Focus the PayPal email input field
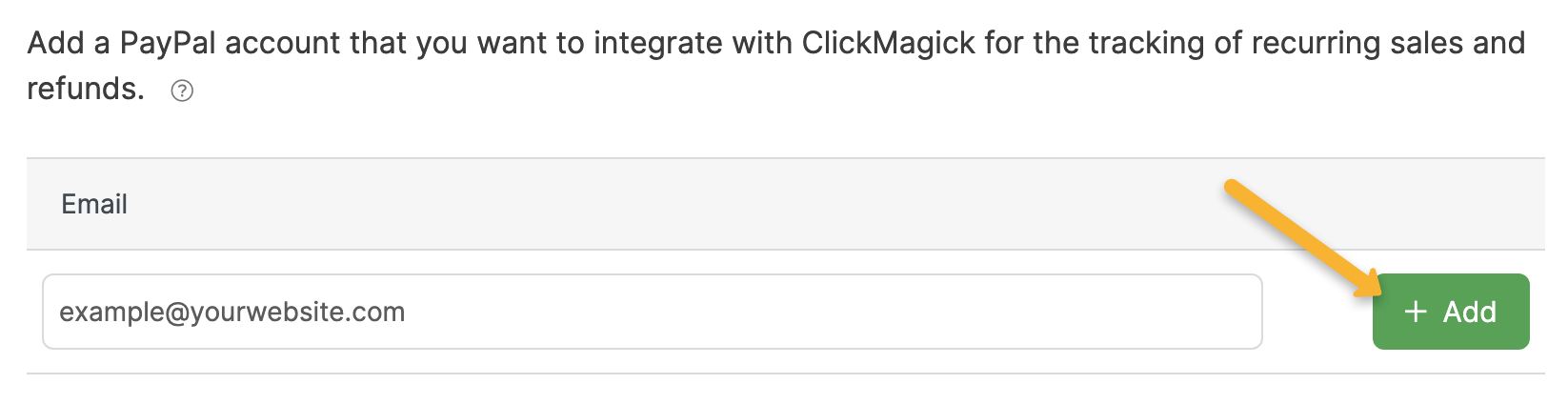The image size is (1568, 404). pyautogui.click(x=652, y=312)
